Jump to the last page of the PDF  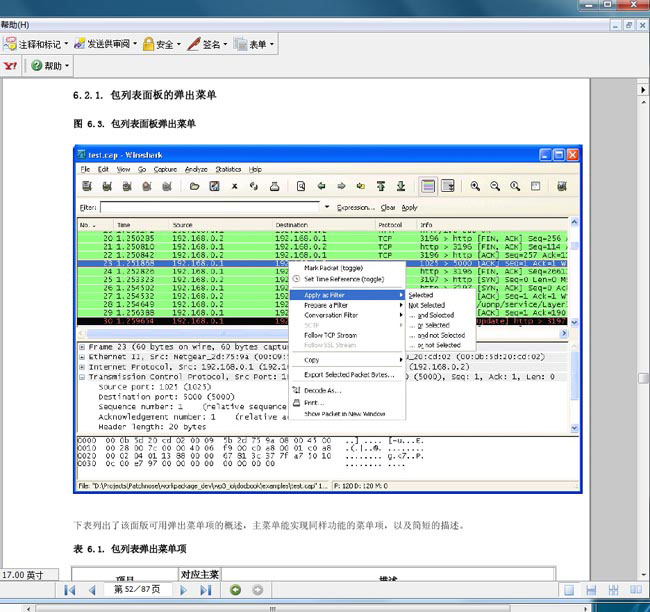coord(206,590)
